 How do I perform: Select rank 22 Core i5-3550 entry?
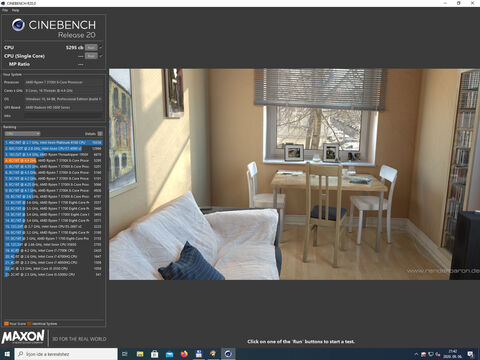click(x=53, y=269)
